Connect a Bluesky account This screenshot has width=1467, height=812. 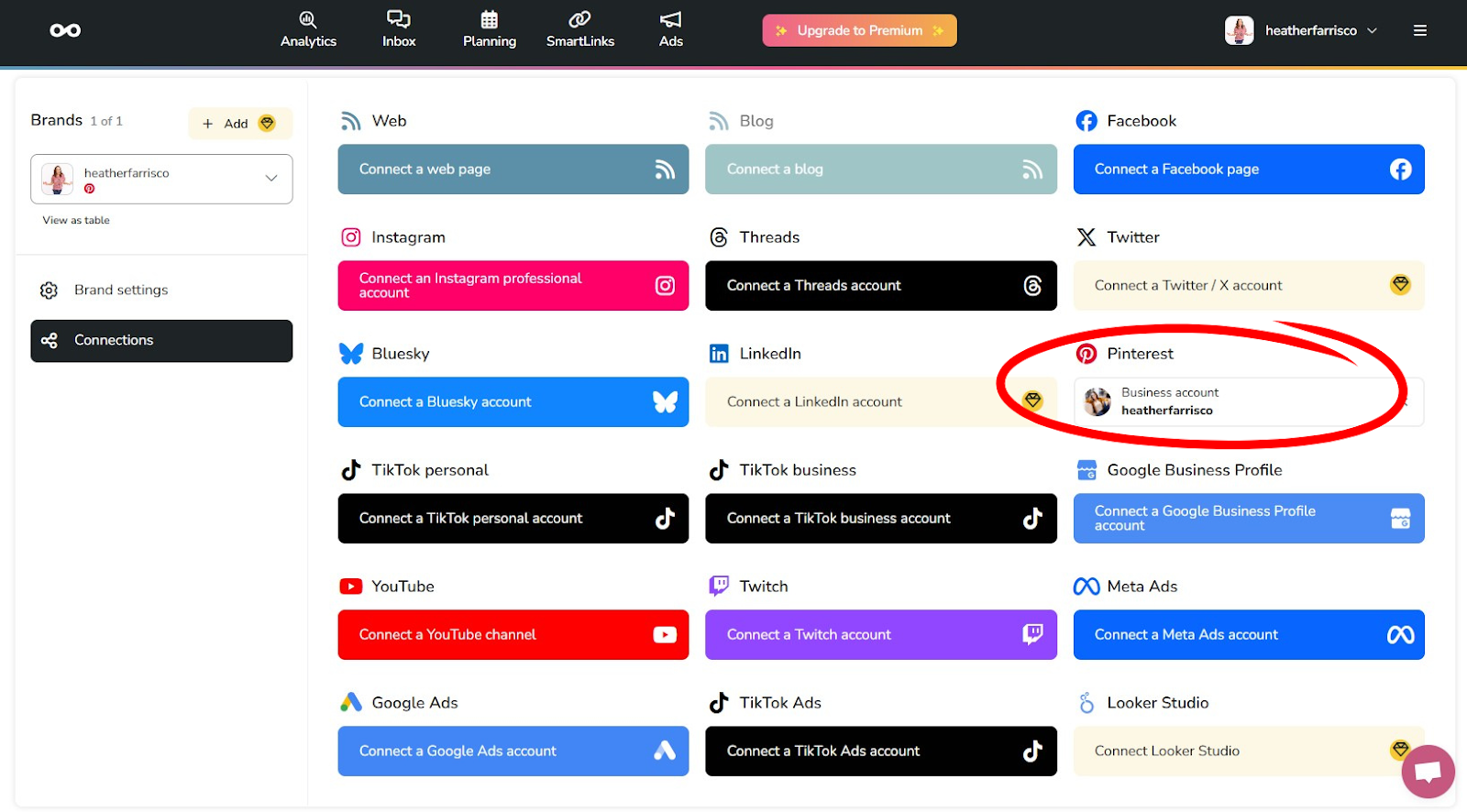(513, 401)
